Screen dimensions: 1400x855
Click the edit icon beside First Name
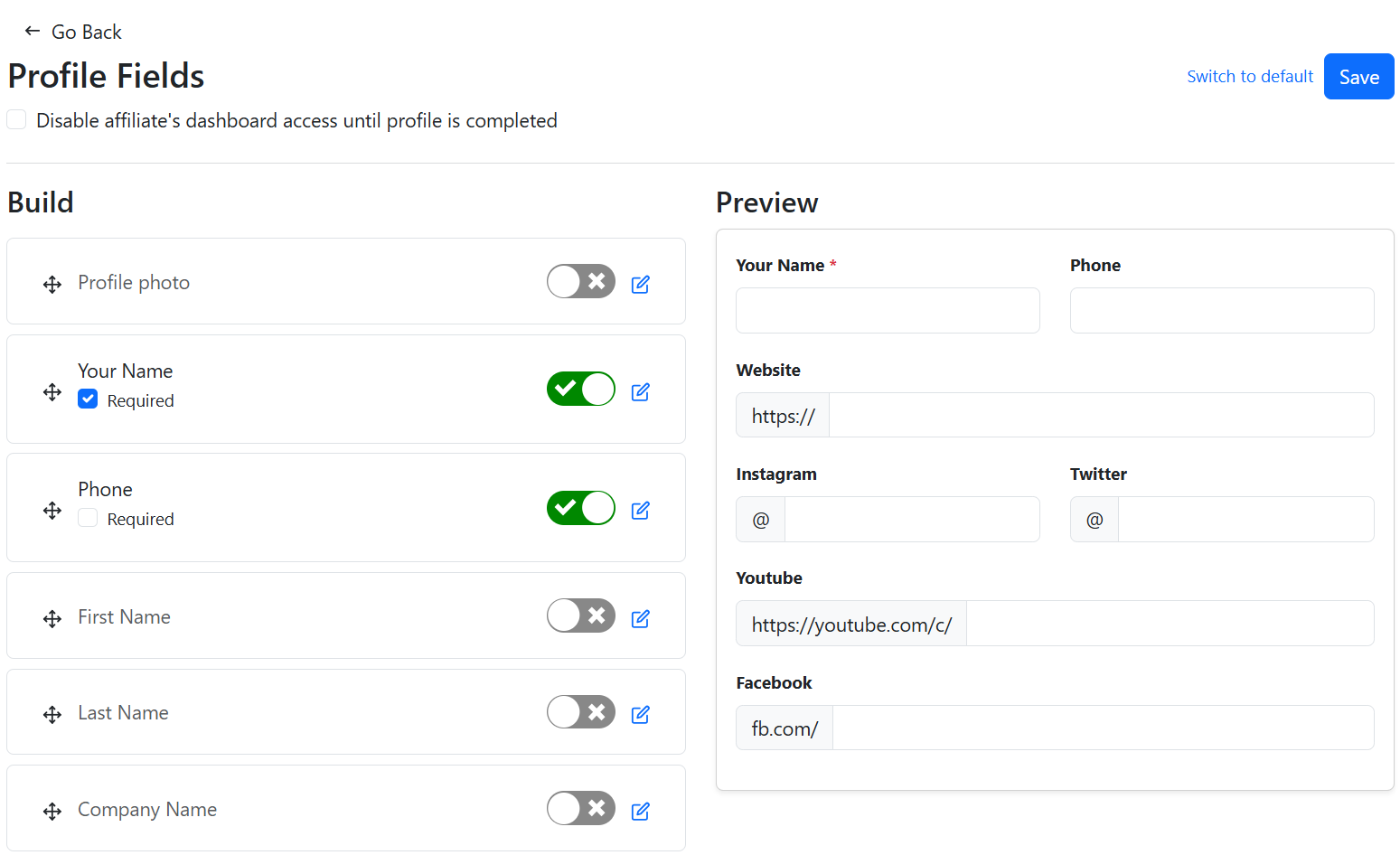pos(640,618)
